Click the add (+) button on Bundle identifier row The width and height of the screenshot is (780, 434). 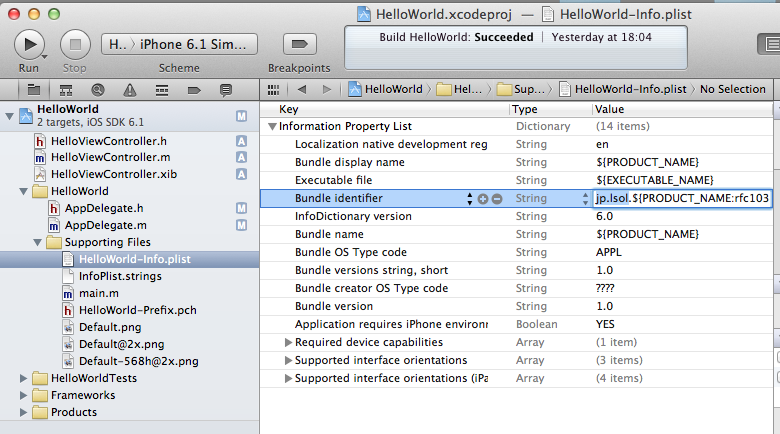point(483,199)
